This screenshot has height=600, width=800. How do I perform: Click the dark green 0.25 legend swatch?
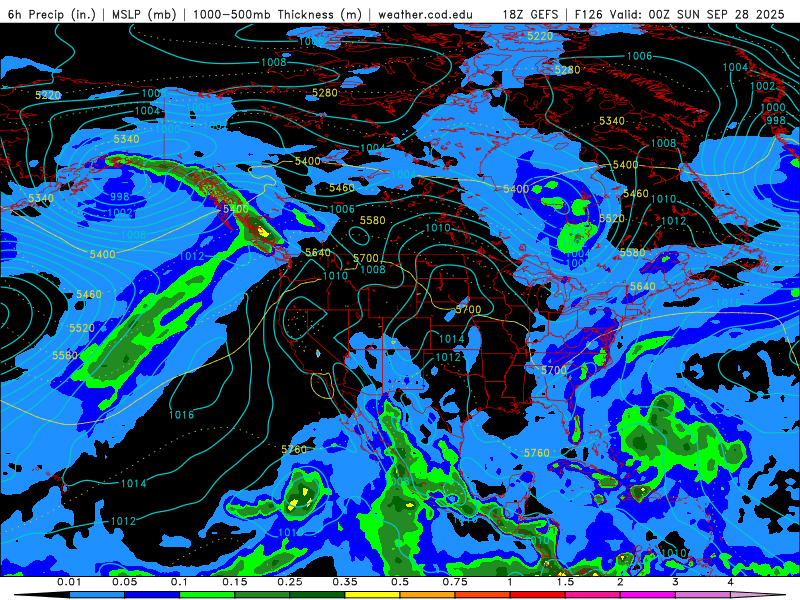coord(317,595)
